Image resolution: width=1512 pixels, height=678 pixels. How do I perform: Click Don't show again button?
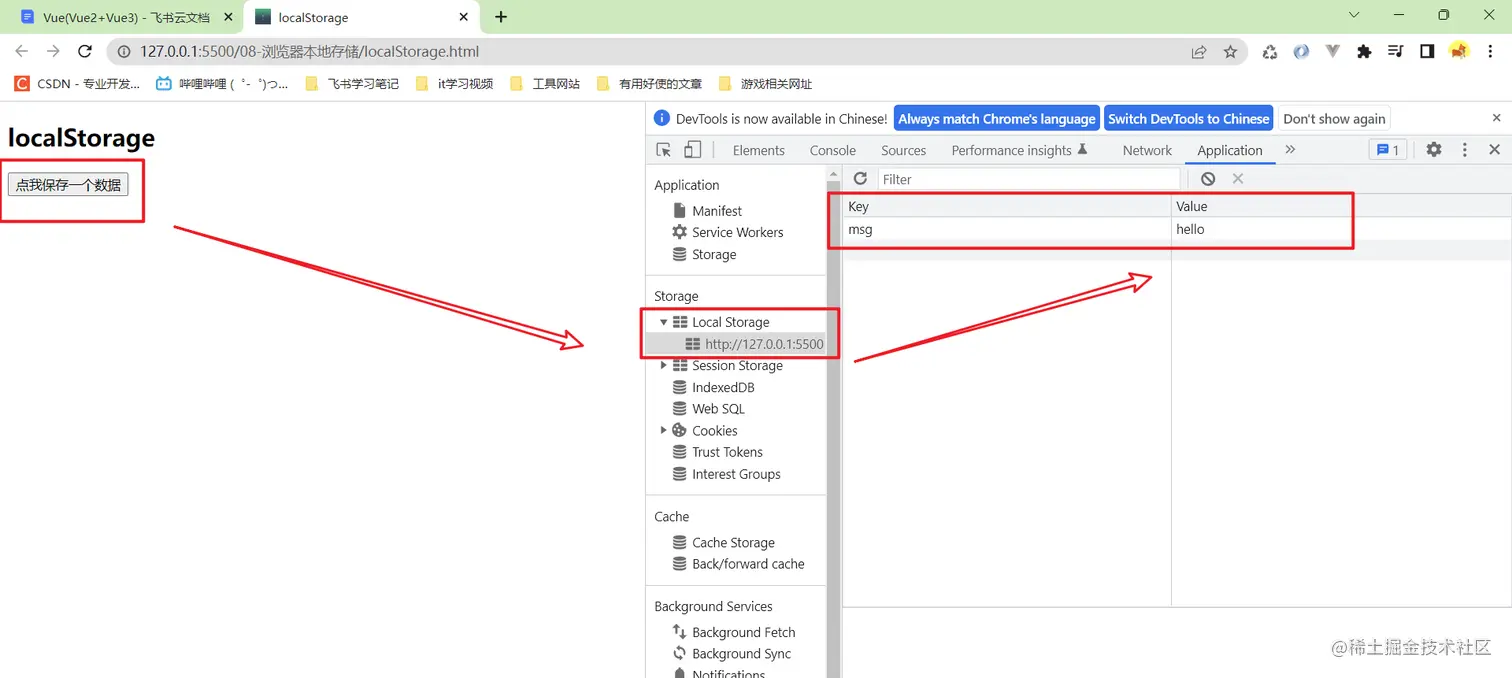point(1334,118)
